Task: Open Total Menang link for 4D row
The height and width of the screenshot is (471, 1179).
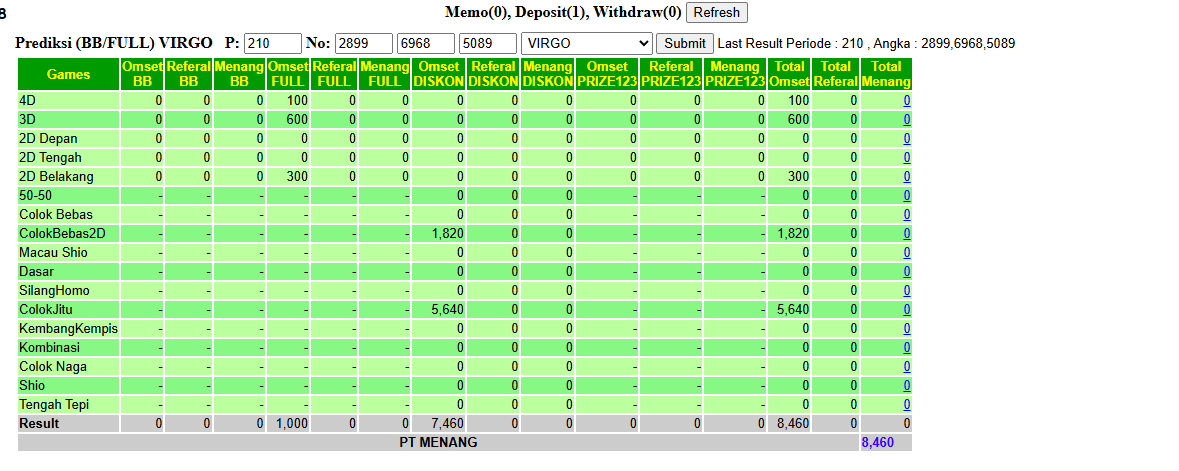Action: coord(907,101)
